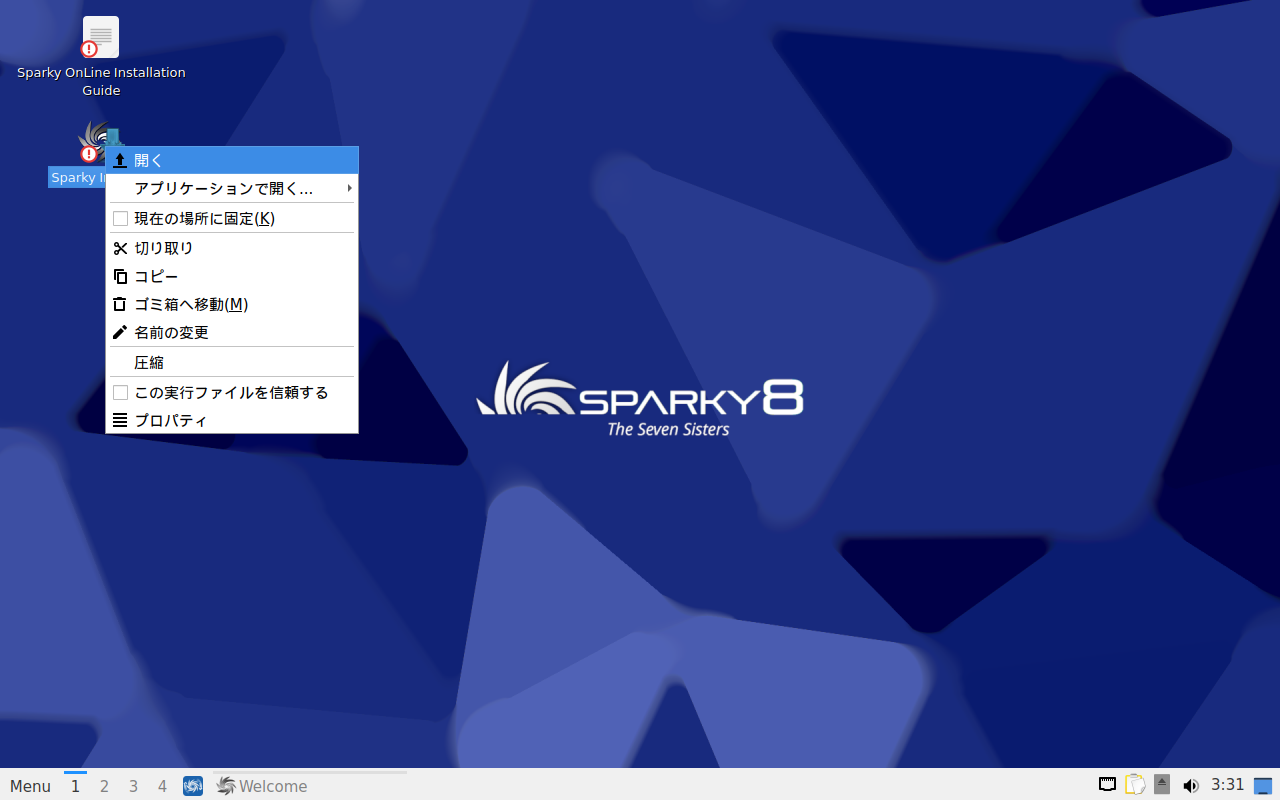Select ゴミ箱へ移動 to trash the file

pyautogui.click(x=232, y=304)
